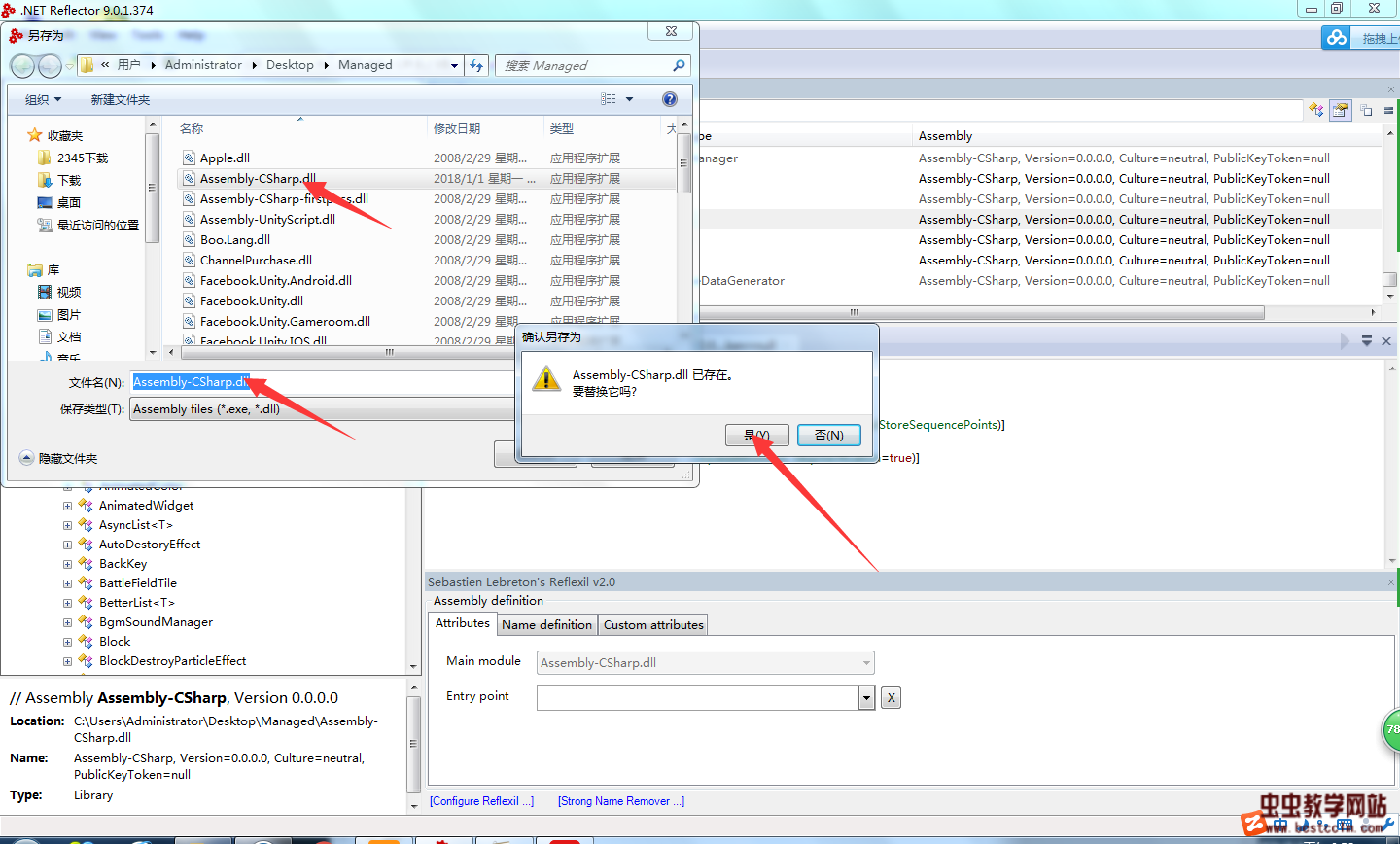Open the Configure Reflexil link

click(482, 801)
